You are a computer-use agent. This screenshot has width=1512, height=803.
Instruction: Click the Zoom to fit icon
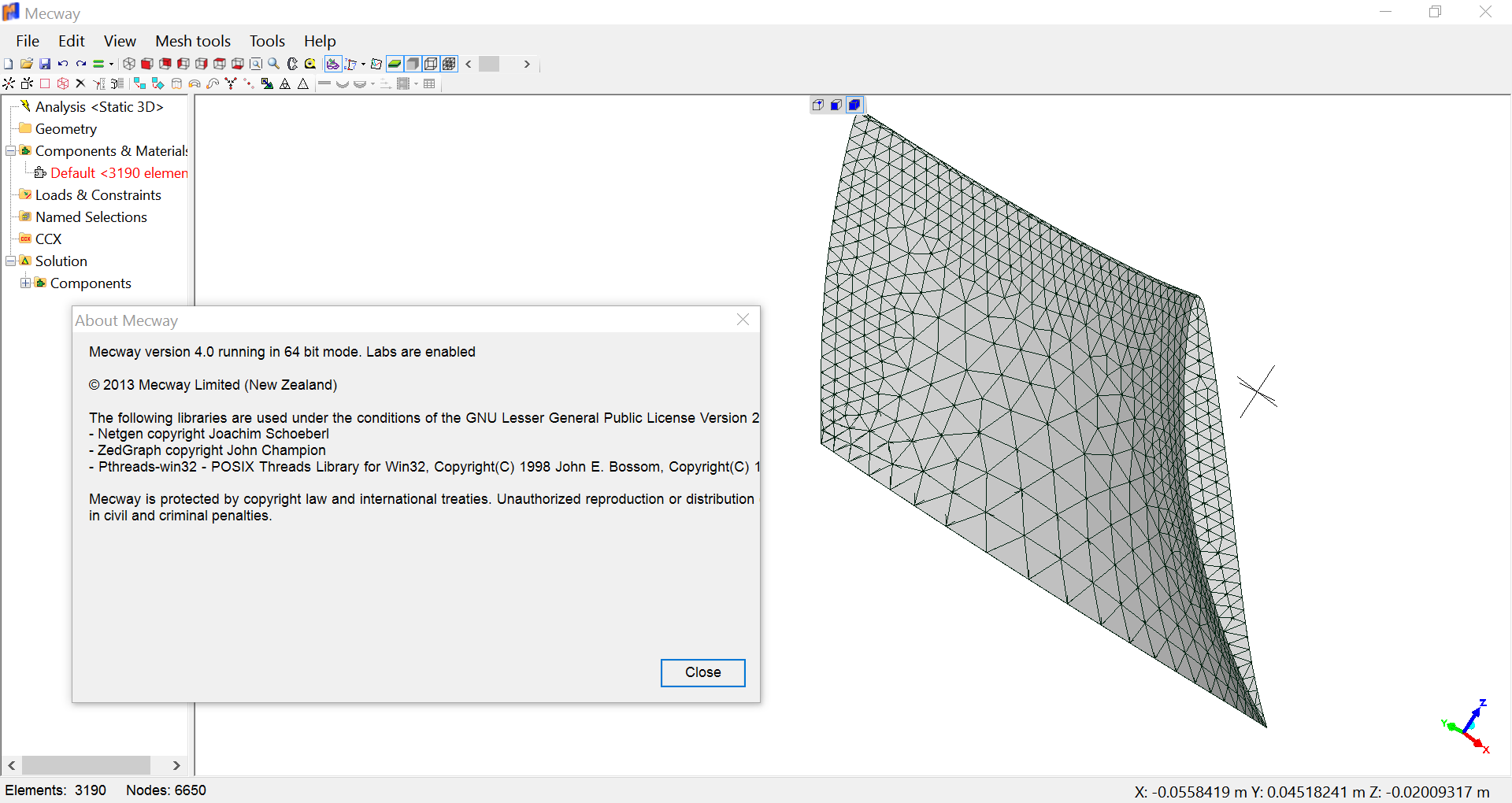[x=256, y=64]
